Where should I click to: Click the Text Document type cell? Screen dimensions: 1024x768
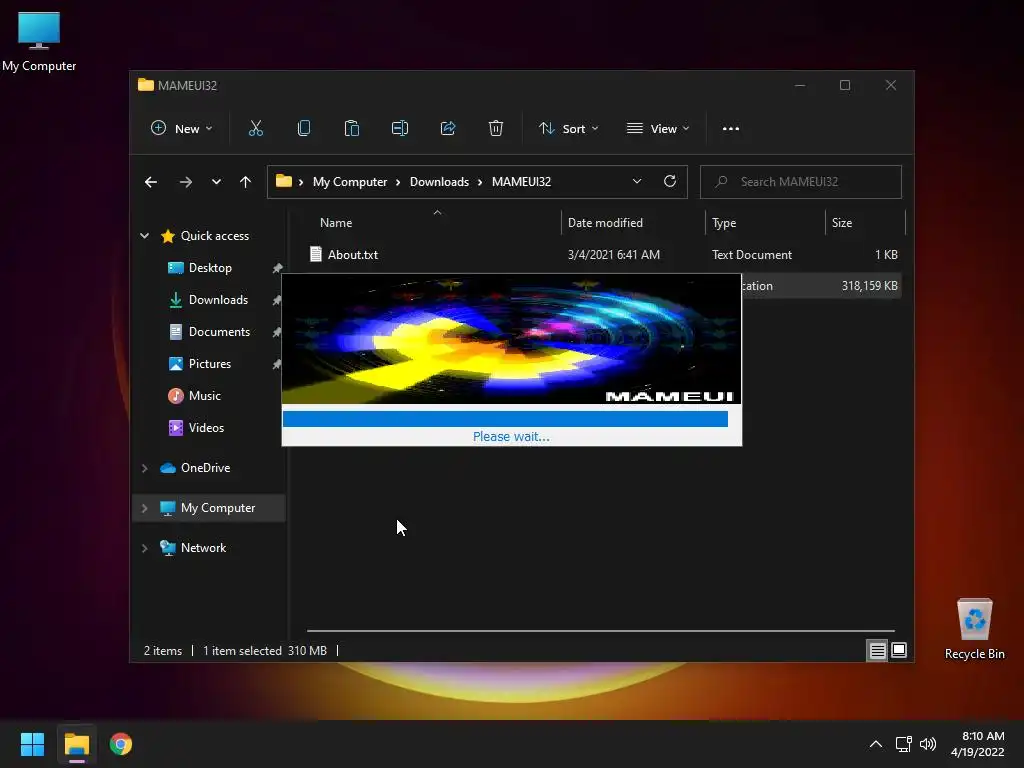(752, 255)
